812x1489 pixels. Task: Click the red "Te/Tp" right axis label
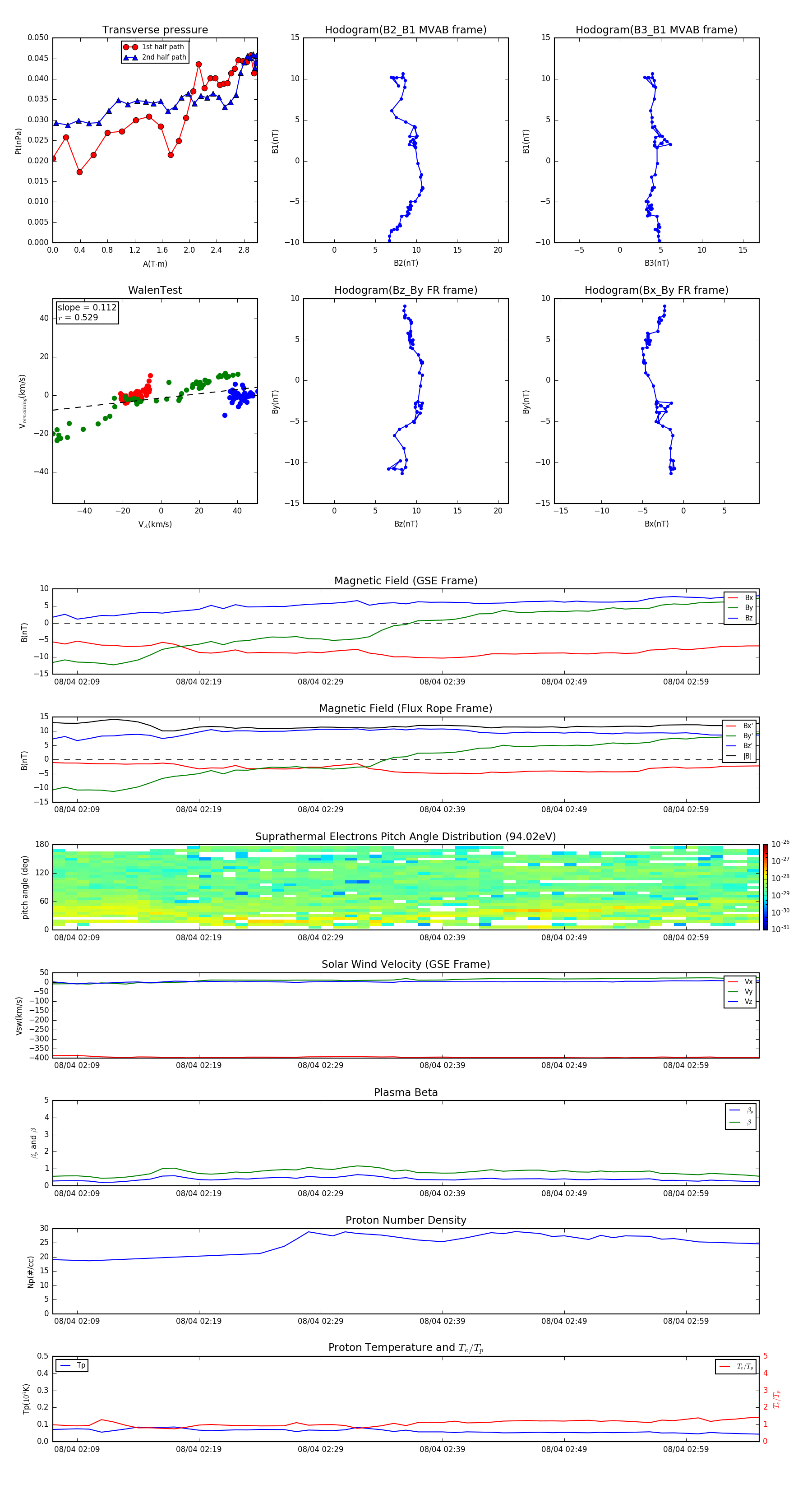point(777,1399)
